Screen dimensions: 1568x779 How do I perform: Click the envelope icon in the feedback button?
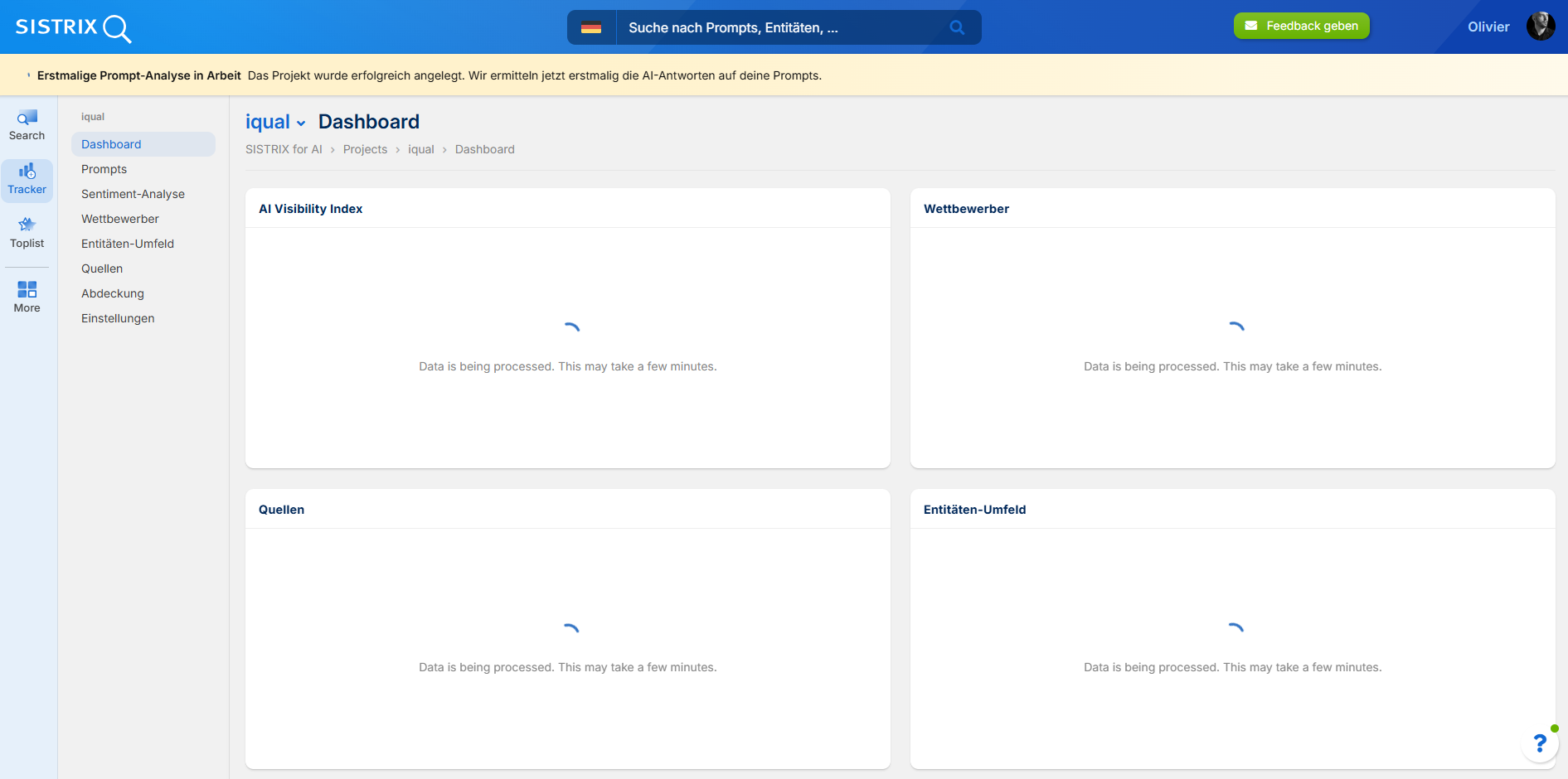pos(1250,26)
